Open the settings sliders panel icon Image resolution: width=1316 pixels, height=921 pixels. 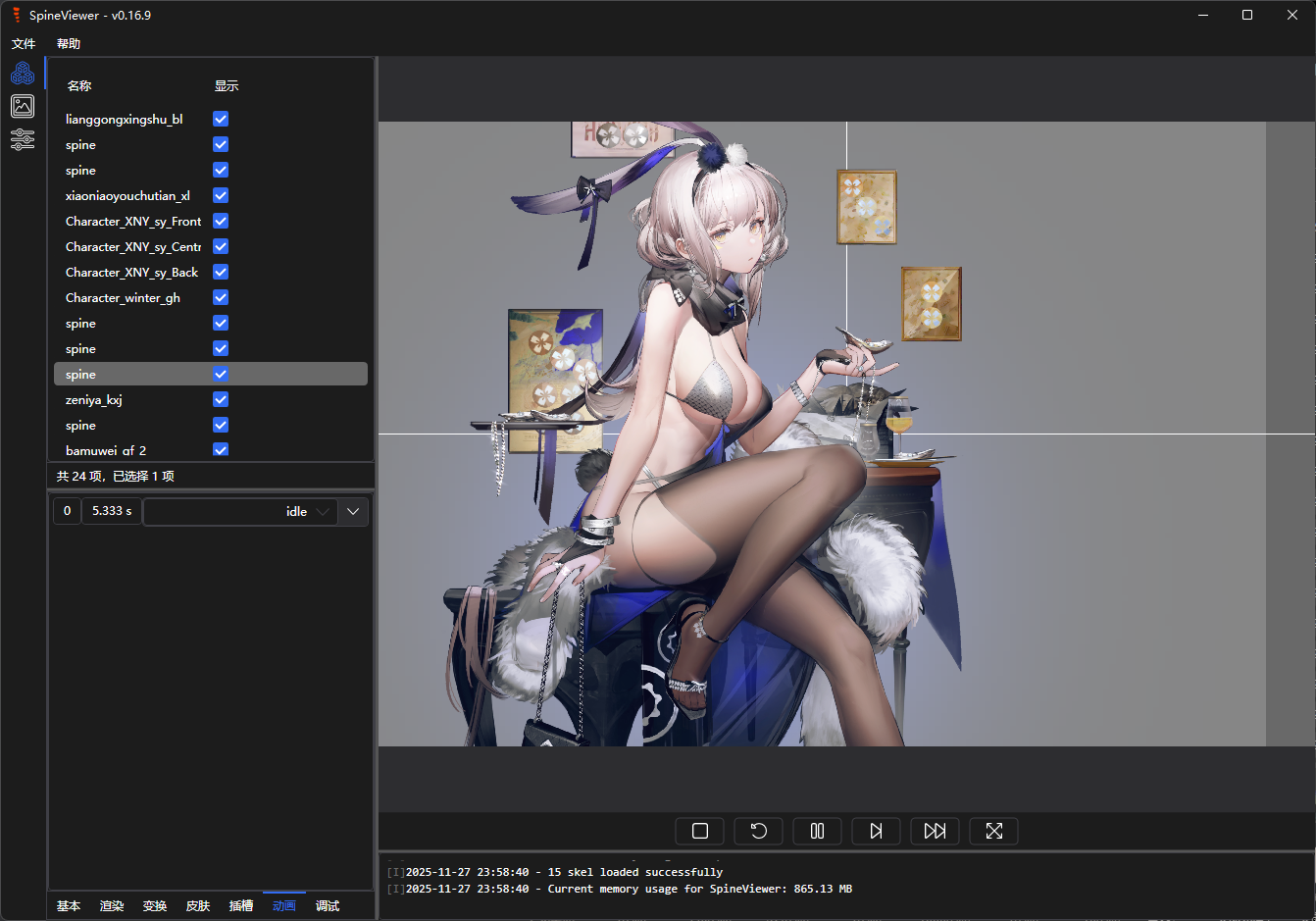click(x=23, y=139)
